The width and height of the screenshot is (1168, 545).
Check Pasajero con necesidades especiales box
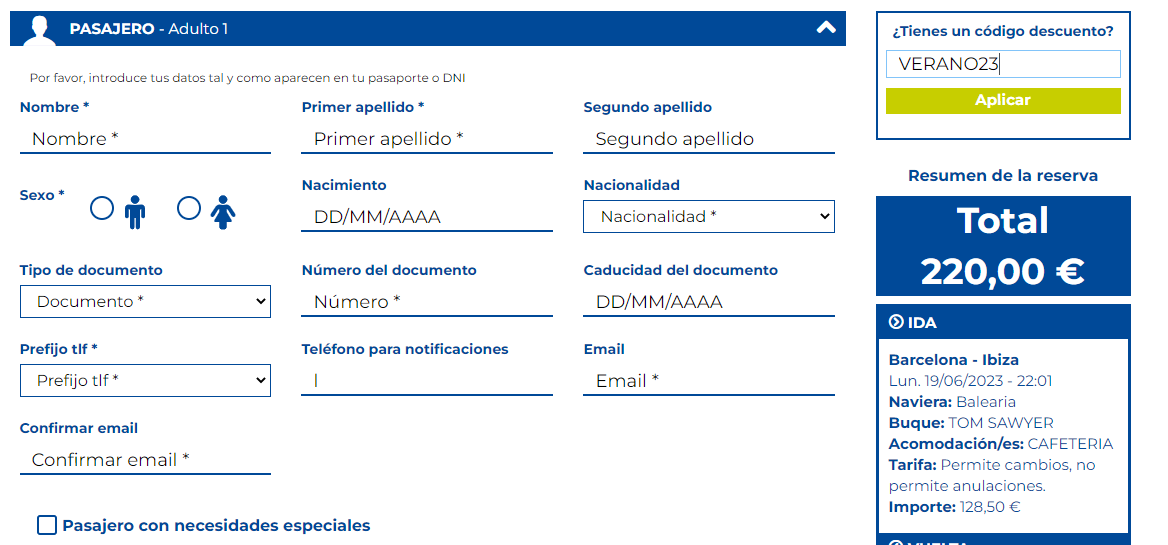47,525
